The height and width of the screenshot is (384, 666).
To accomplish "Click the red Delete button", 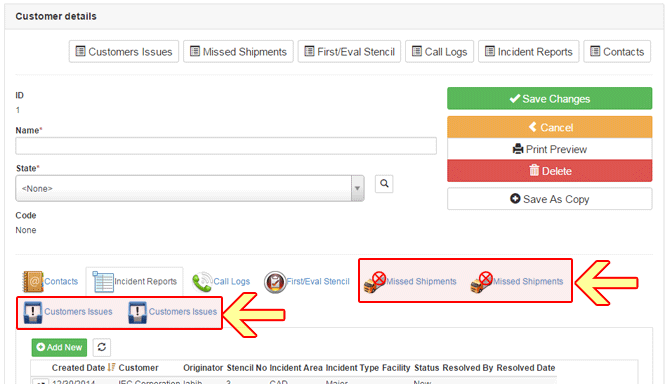I will tap(549, 171).
